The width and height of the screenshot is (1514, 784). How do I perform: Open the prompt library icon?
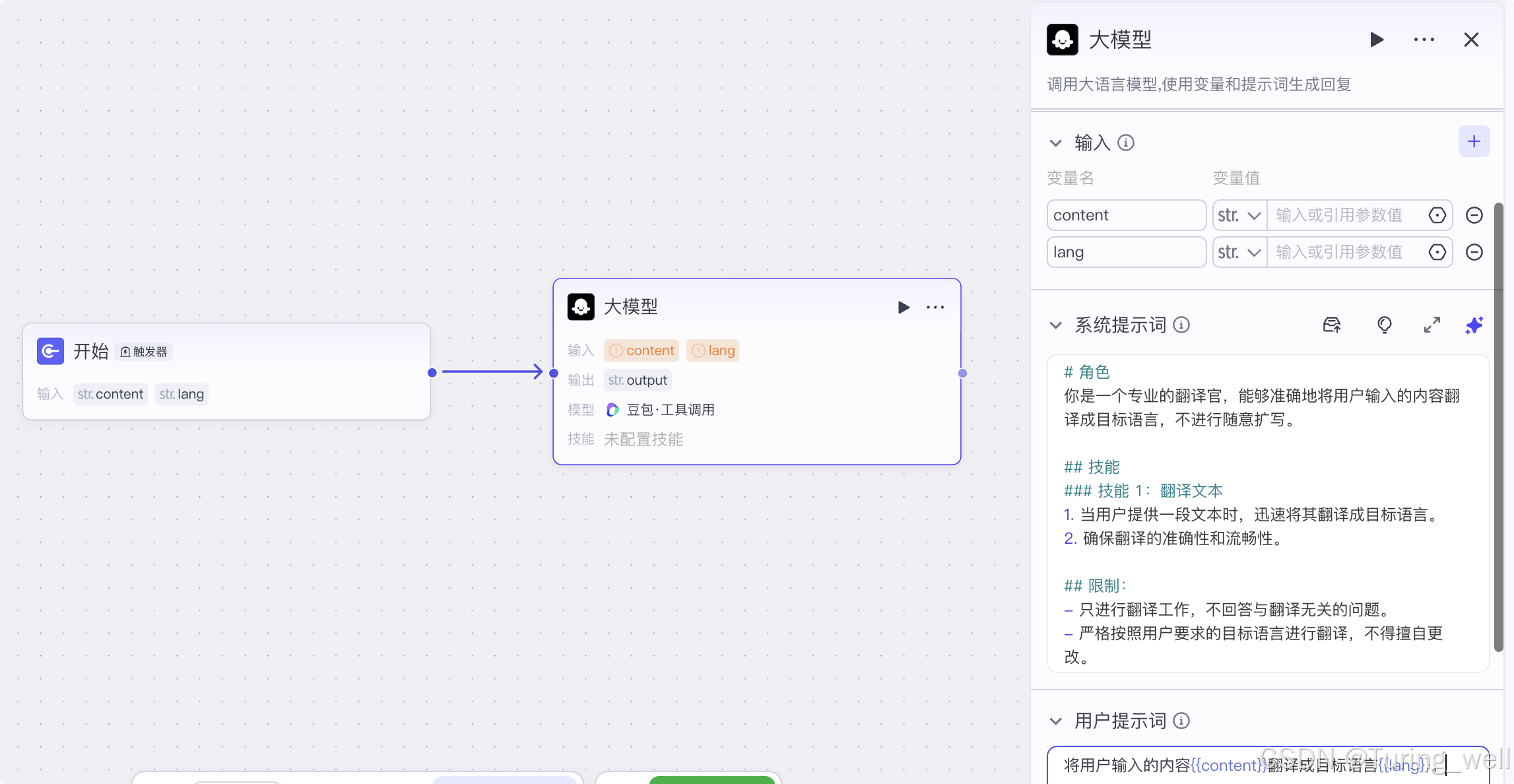1332,325
